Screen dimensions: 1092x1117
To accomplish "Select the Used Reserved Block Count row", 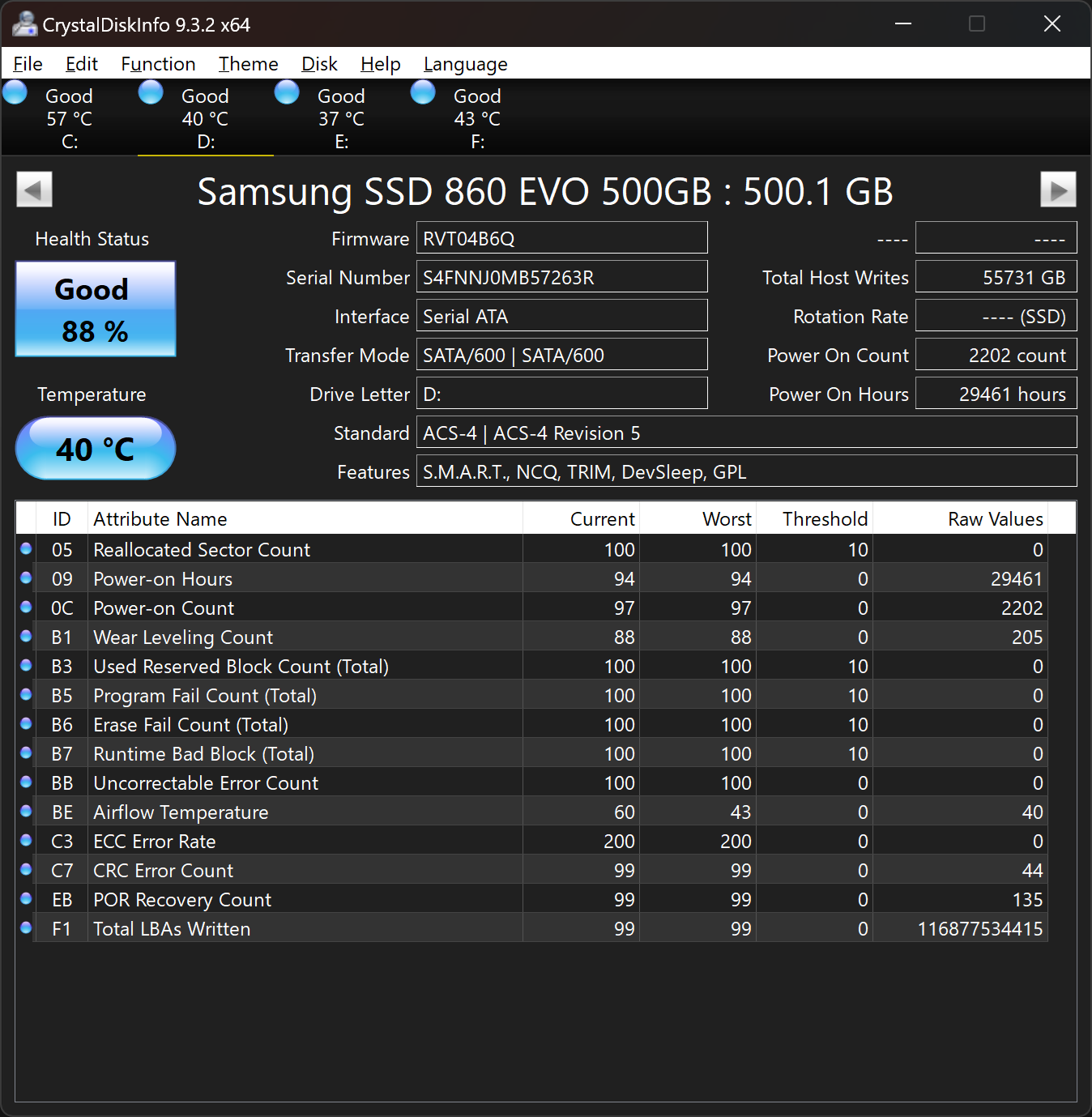I will [531, 666].
